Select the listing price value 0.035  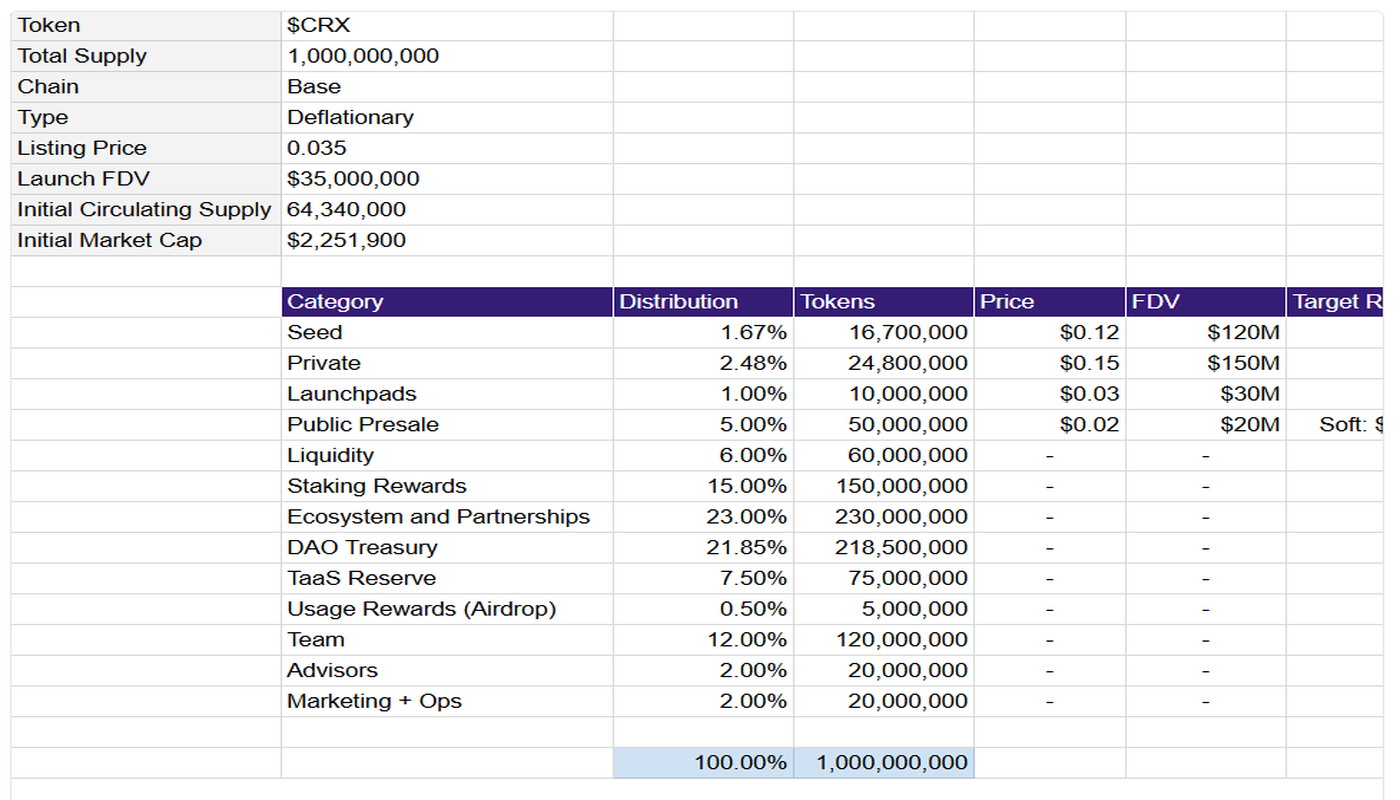[x=447, y=148]
